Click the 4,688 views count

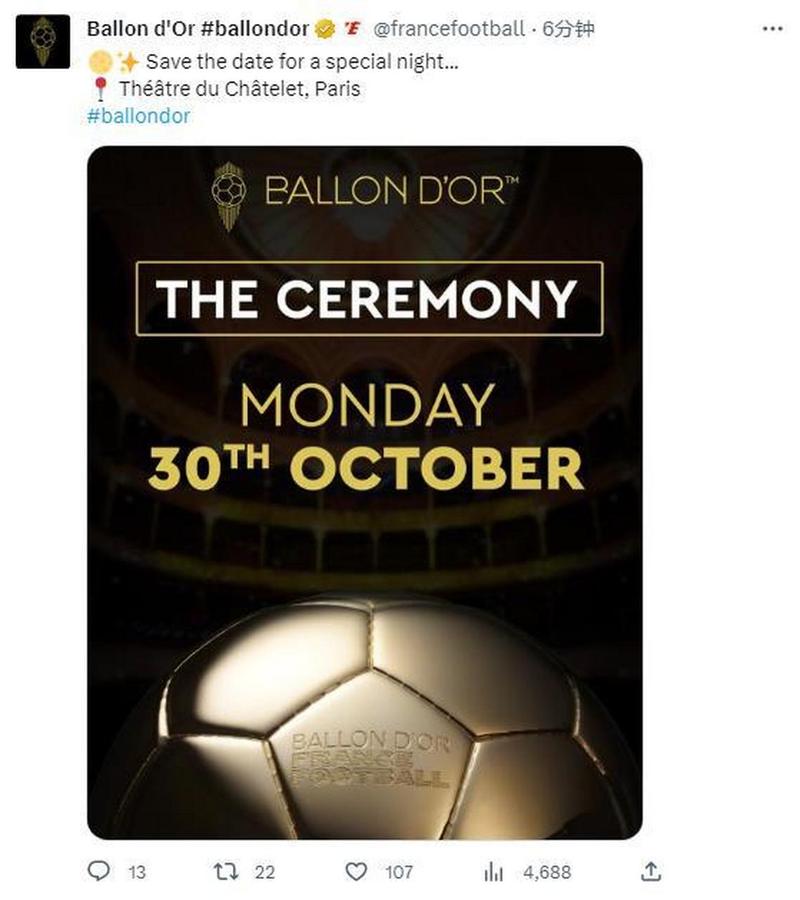click(x=547, y=872)
